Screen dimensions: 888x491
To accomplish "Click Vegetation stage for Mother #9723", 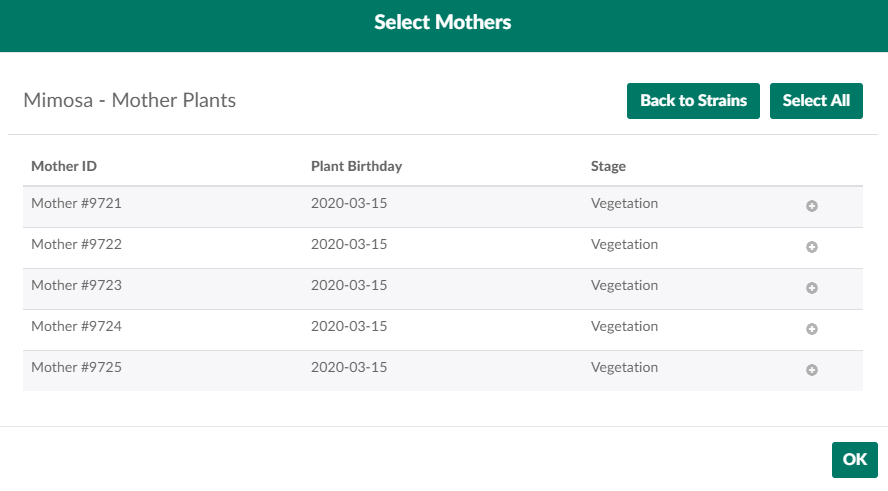I will tap(624, 286).
